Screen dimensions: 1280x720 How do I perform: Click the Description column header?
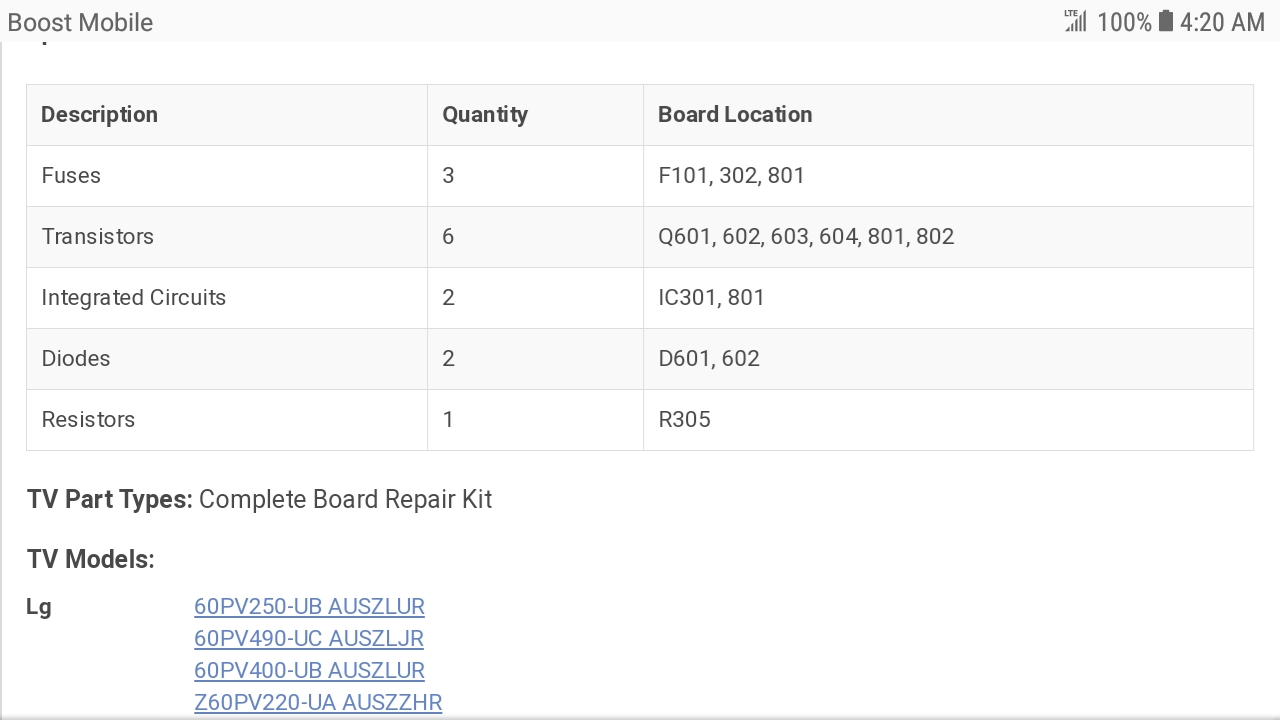pos(99,114)
